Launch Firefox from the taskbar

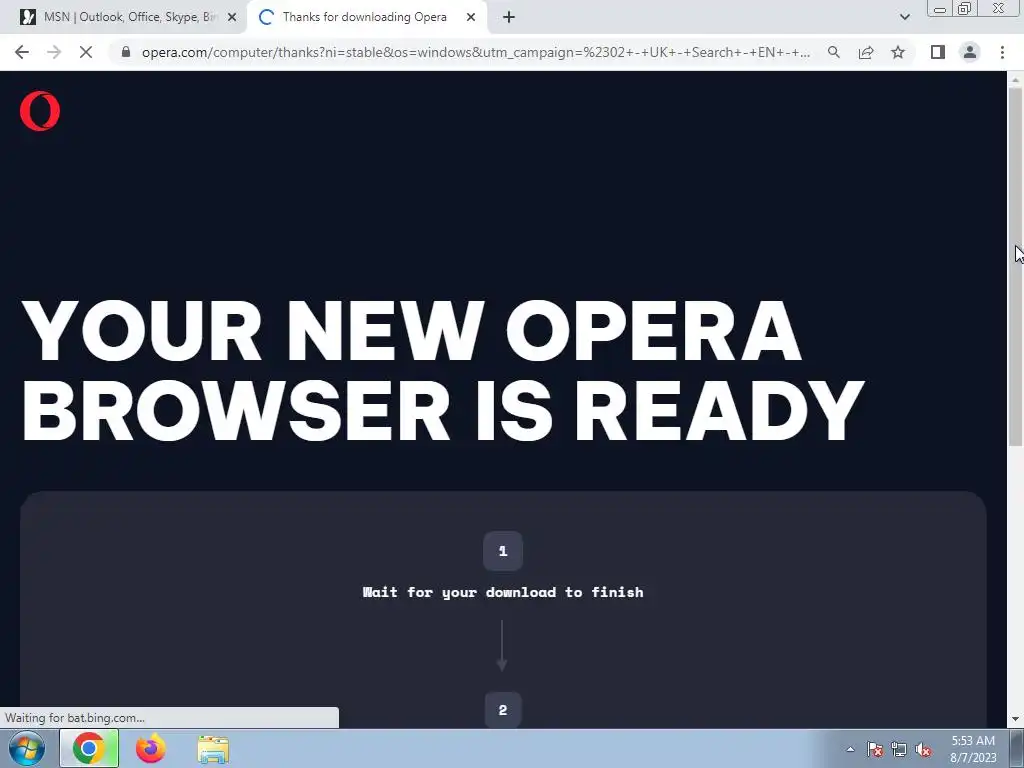[150, 748]
